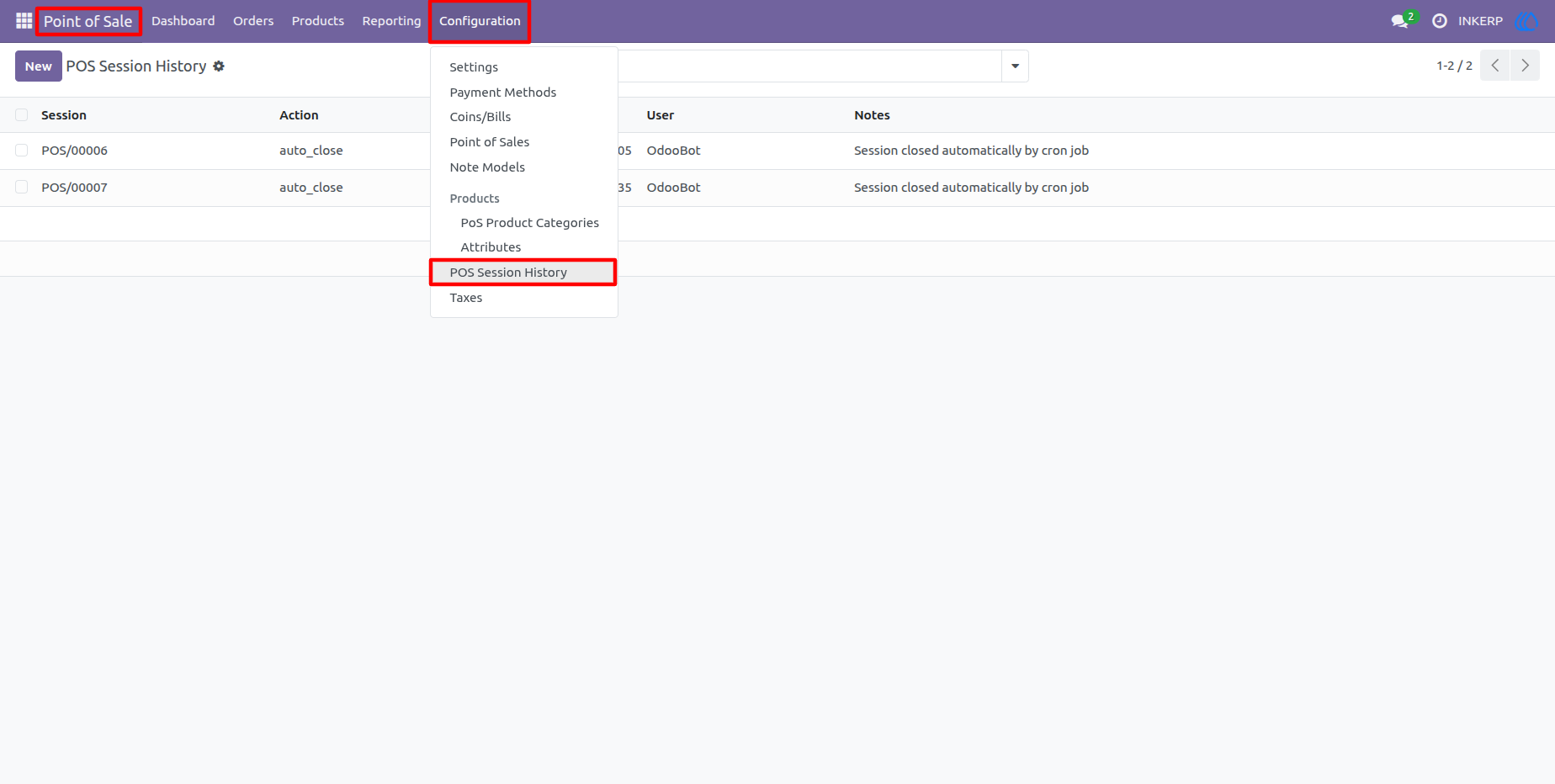This screenshot has width=1555, height=784.
Task: Click the search input field
Action: coord(808,66)
